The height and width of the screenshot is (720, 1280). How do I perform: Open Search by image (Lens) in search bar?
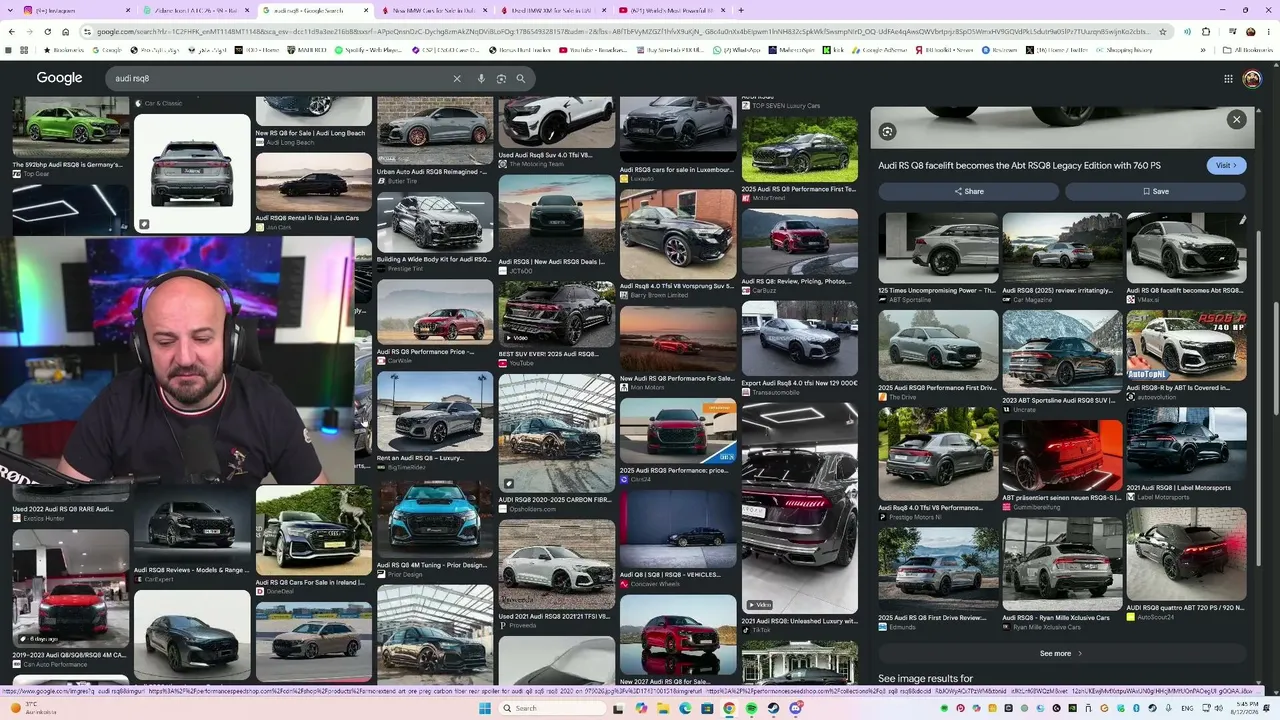pos(501,78)
